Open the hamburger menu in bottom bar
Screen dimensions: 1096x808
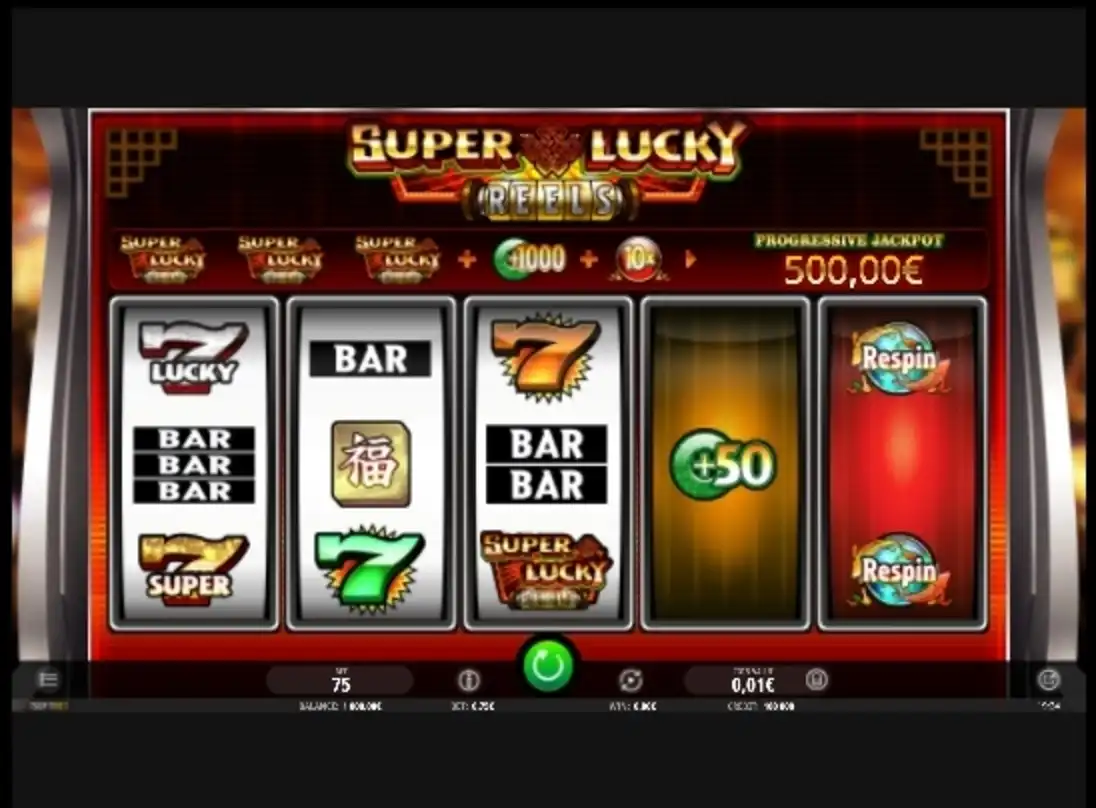pyautogui.click(x=48, y=679)
